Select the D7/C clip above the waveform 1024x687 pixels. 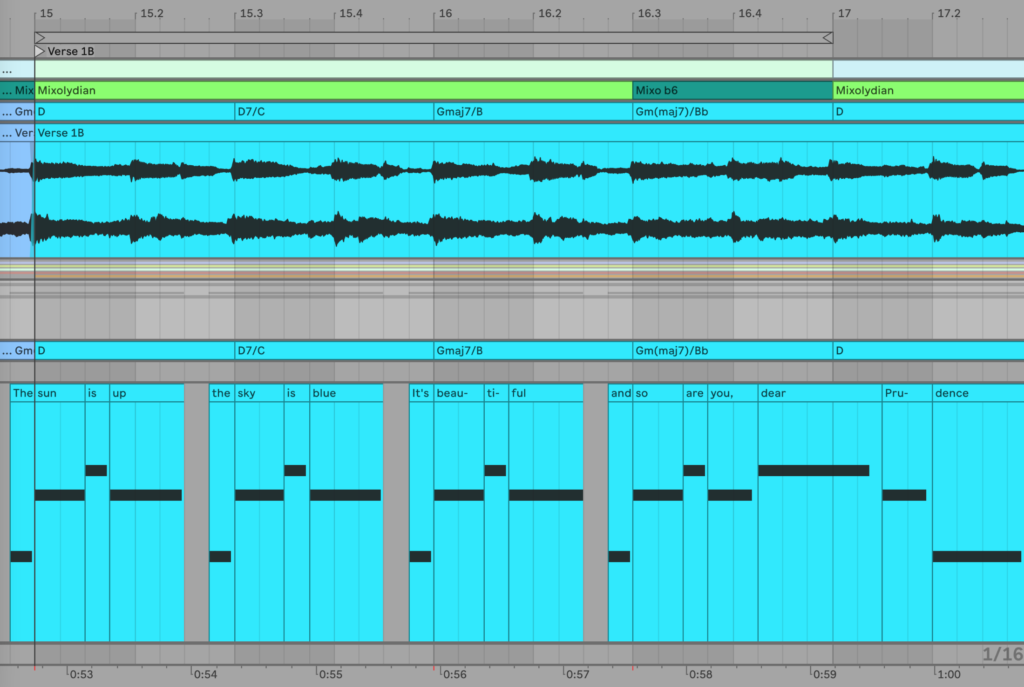[334, 112]
